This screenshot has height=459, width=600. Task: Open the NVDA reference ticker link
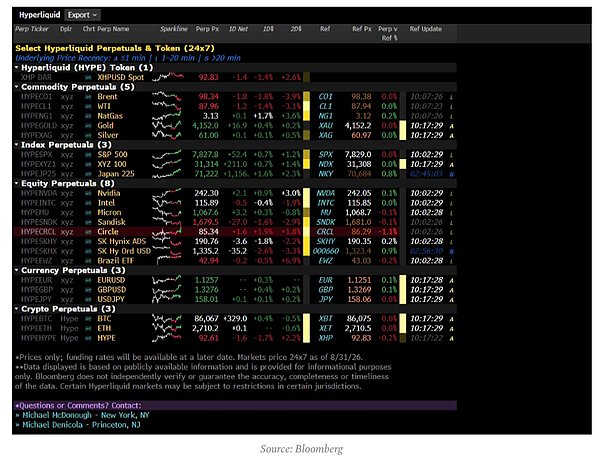(x=326, y=193)
